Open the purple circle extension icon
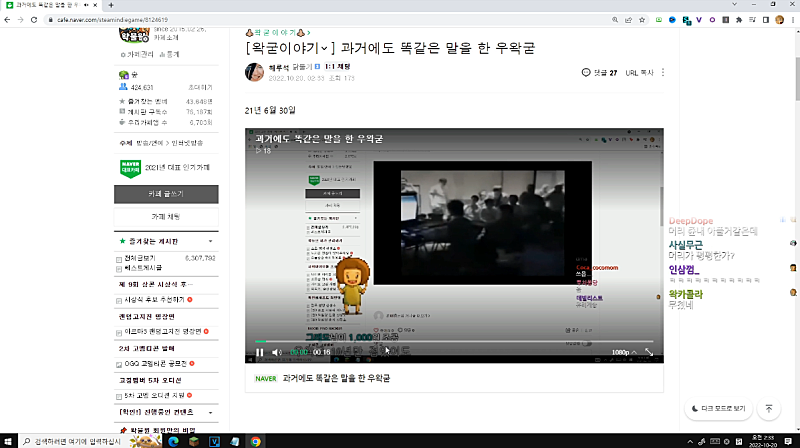Screen dimensions: 800x448 712,20
